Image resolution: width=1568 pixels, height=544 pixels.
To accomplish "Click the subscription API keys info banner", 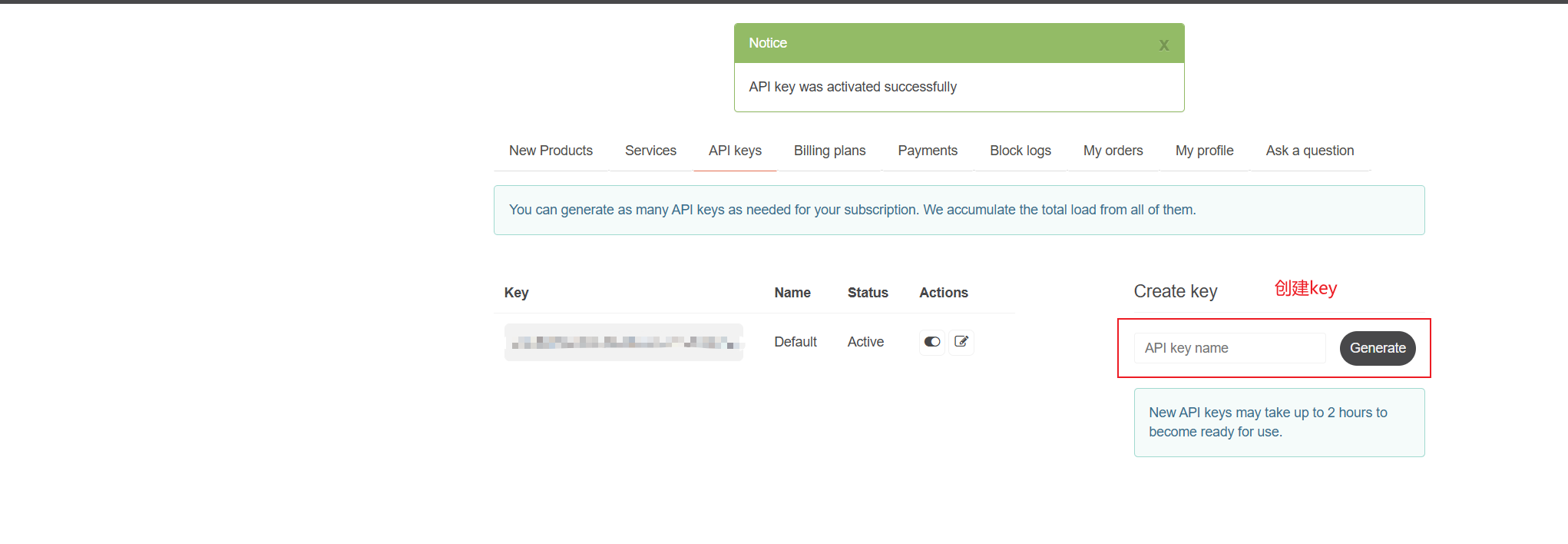I will 959,210.
